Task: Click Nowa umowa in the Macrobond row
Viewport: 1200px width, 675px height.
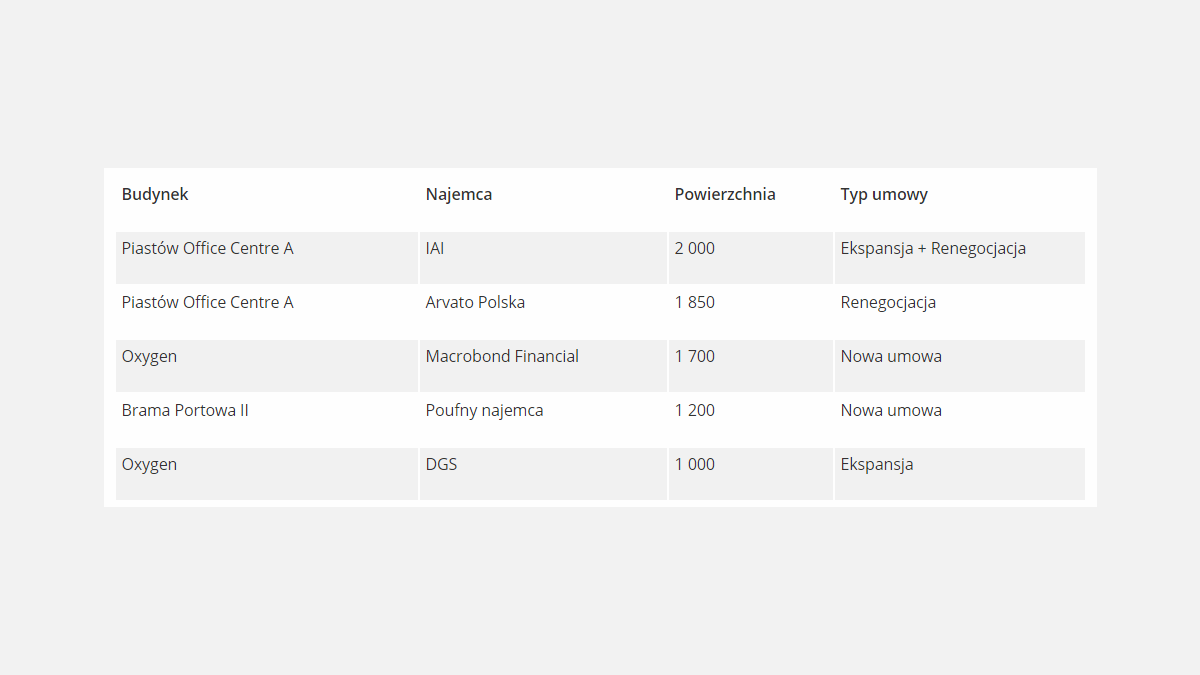Action: [891, 356]
